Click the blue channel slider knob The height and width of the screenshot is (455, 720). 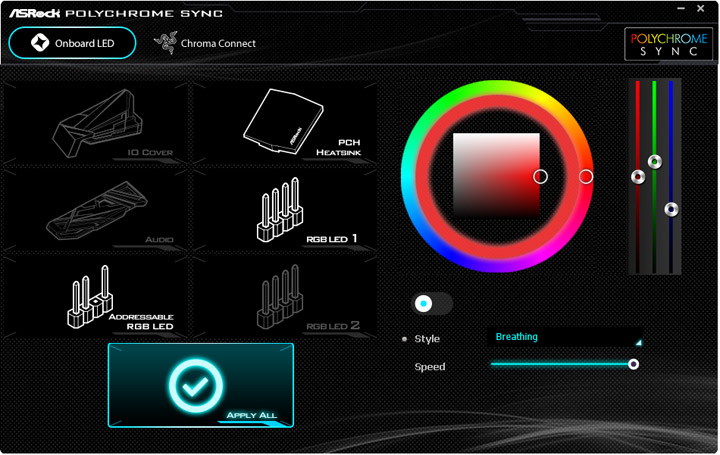[x=671, y=209]
